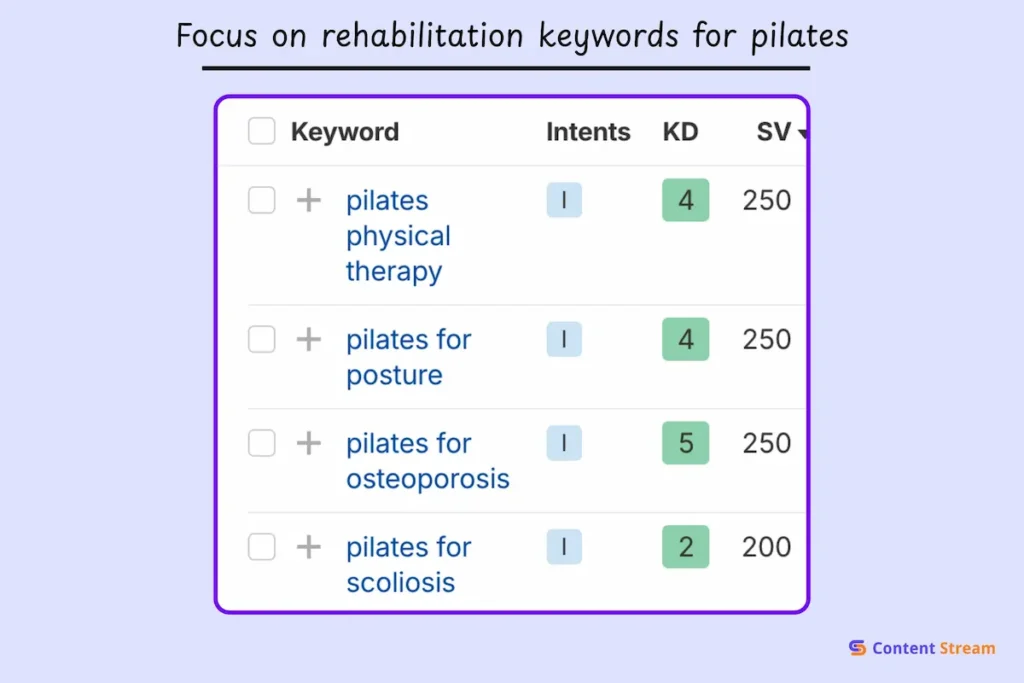Viewport: 1024px width, 683px height.
Task: Select the intent badge next to pilates for scoliosis
Action: pyautogui.click(x=563, y=547)
